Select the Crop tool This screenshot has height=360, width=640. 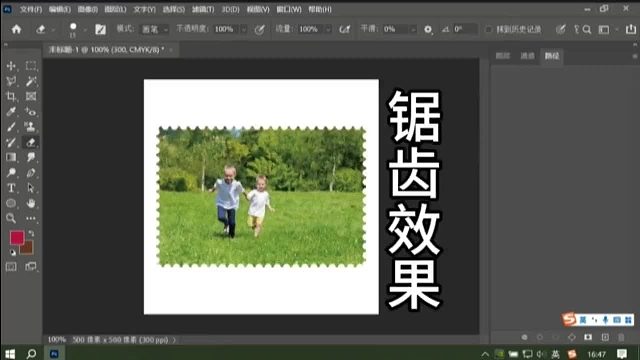point(11,96)
